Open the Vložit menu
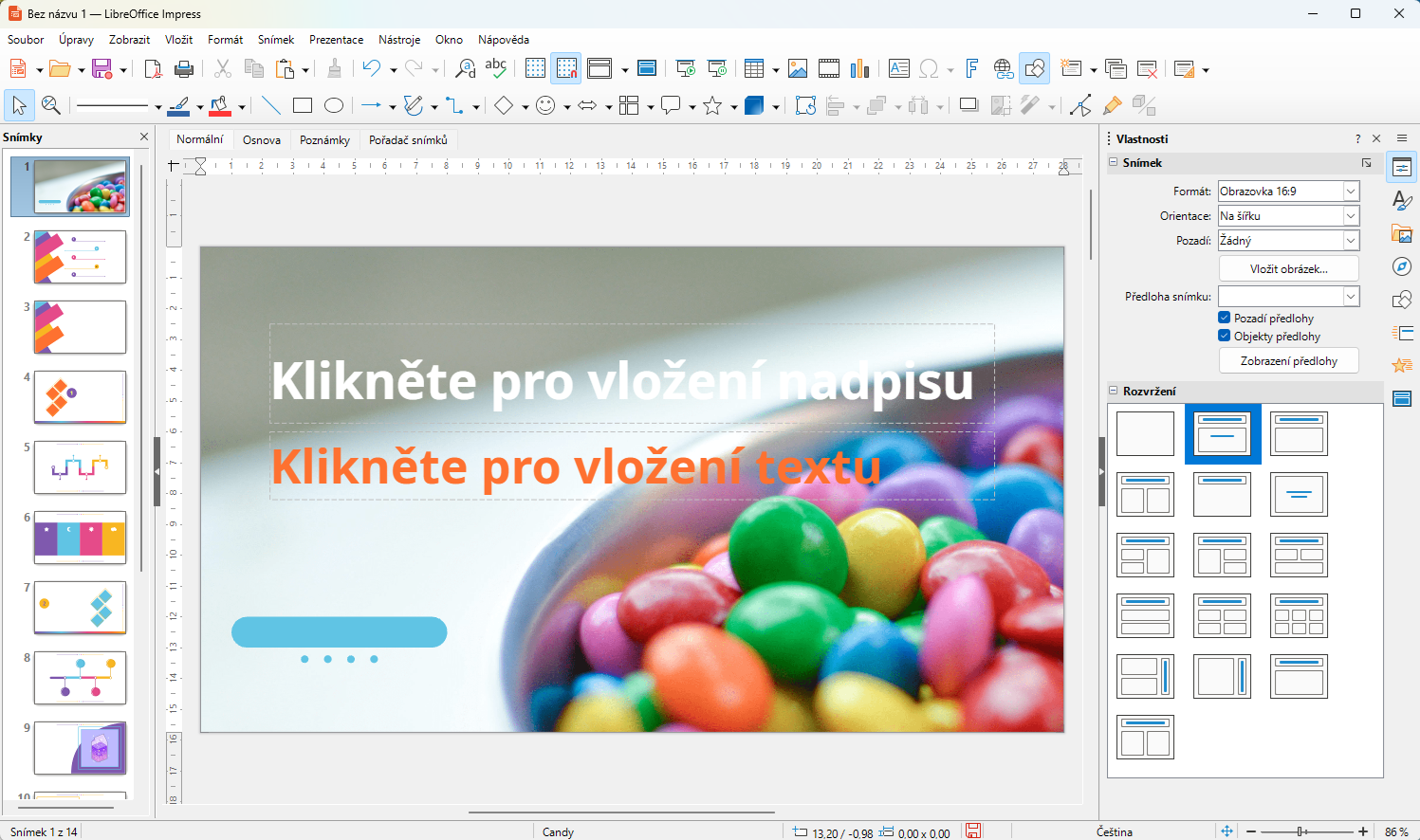 tap(178, 40)
